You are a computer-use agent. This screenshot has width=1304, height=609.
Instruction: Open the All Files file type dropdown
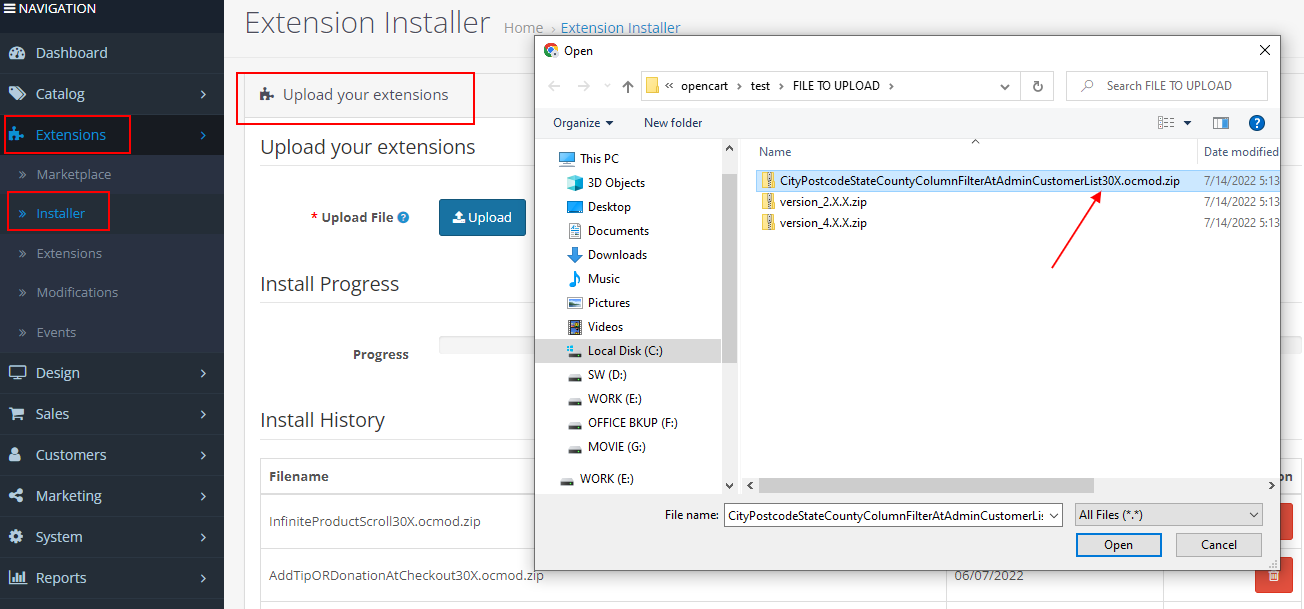coord(1168,514)
